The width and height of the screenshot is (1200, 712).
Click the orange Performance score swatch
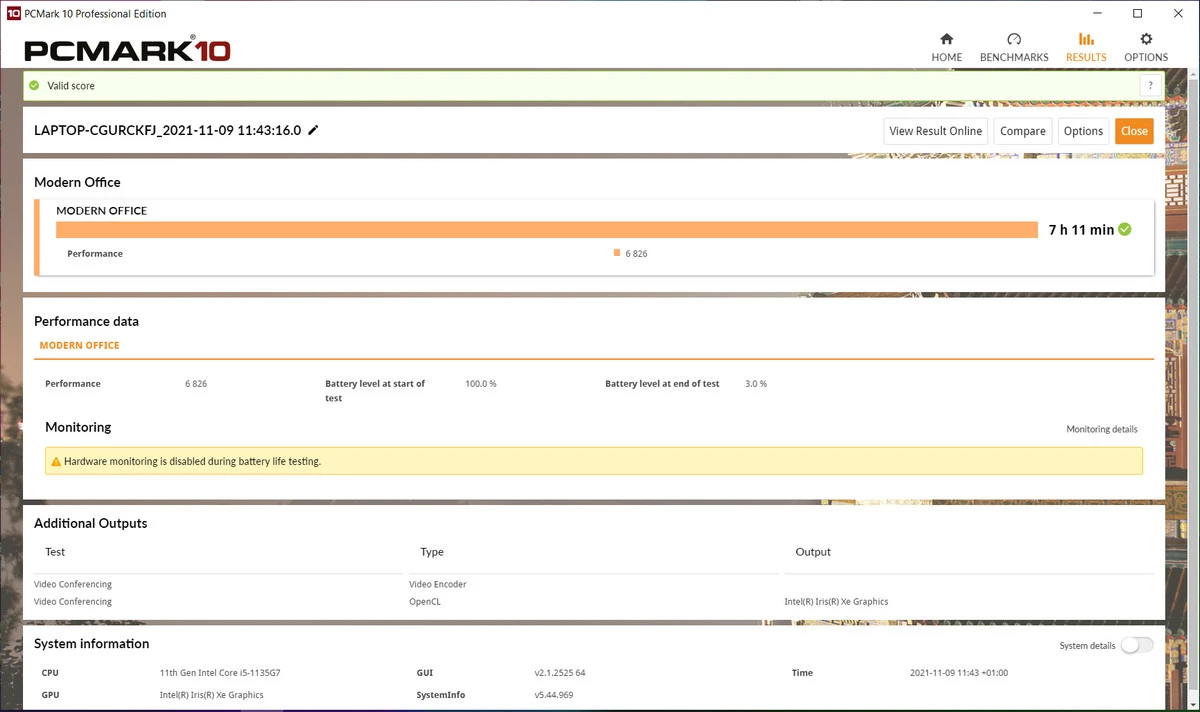coord(617,253)
